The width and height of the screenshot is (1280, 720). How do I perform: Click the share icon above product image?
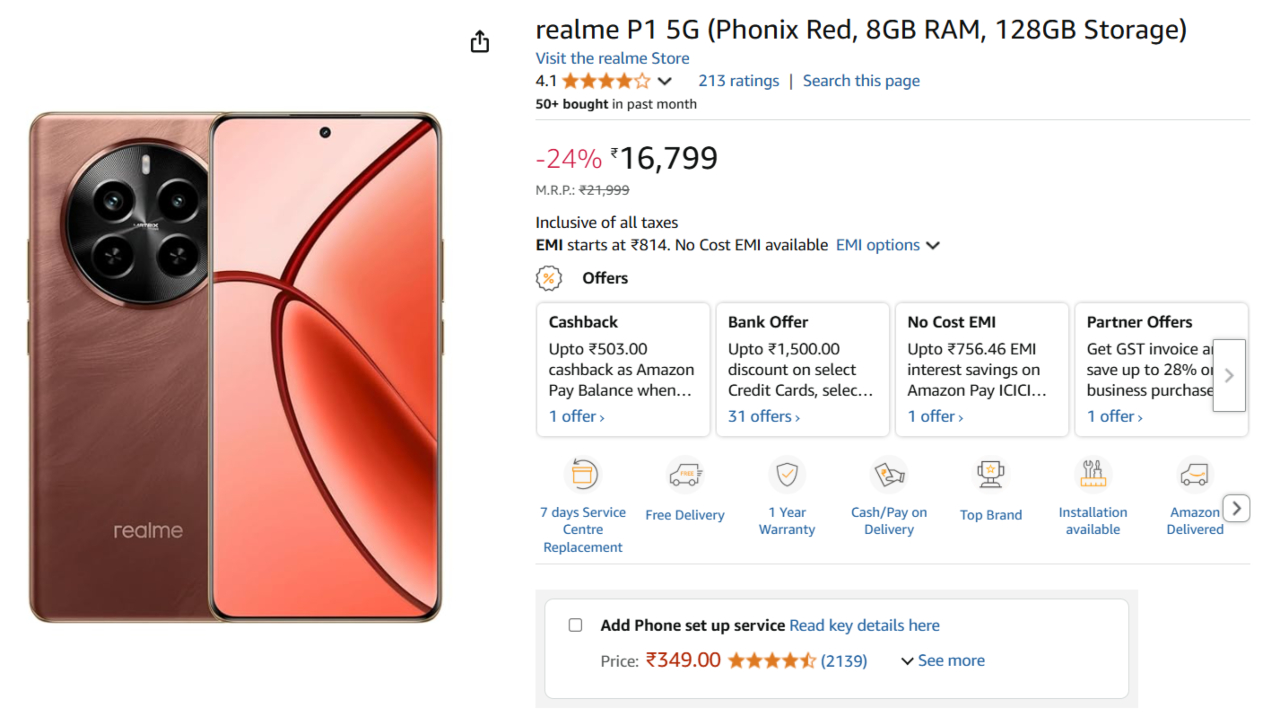(480, 42)
